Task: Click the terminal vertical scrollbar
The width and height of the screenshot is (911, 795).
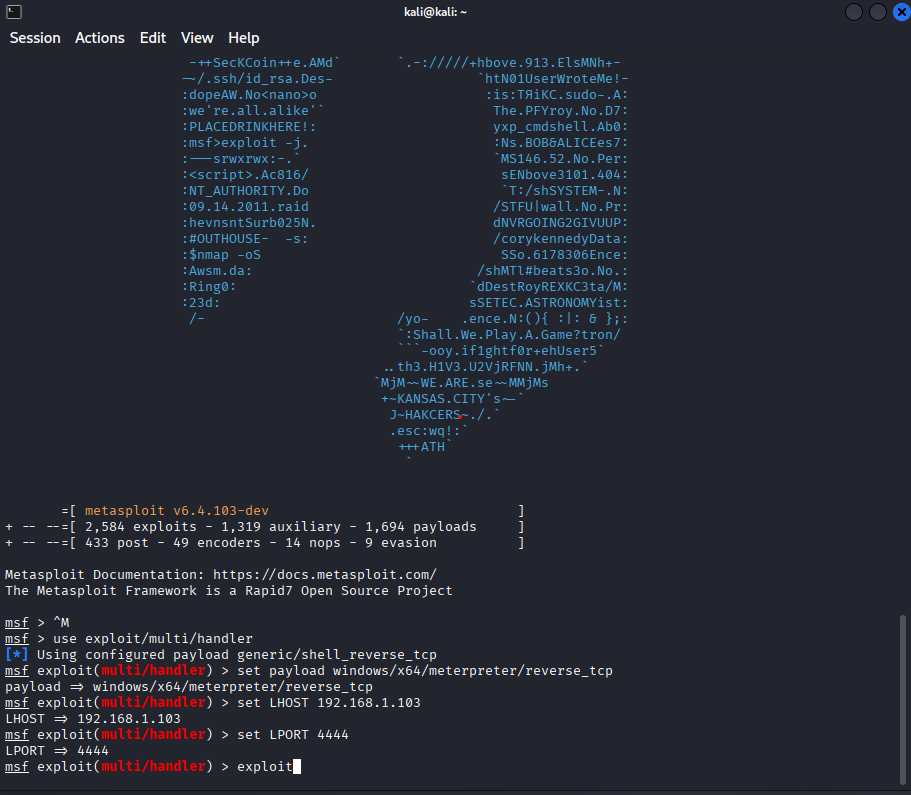Action: tap(902, 700)
